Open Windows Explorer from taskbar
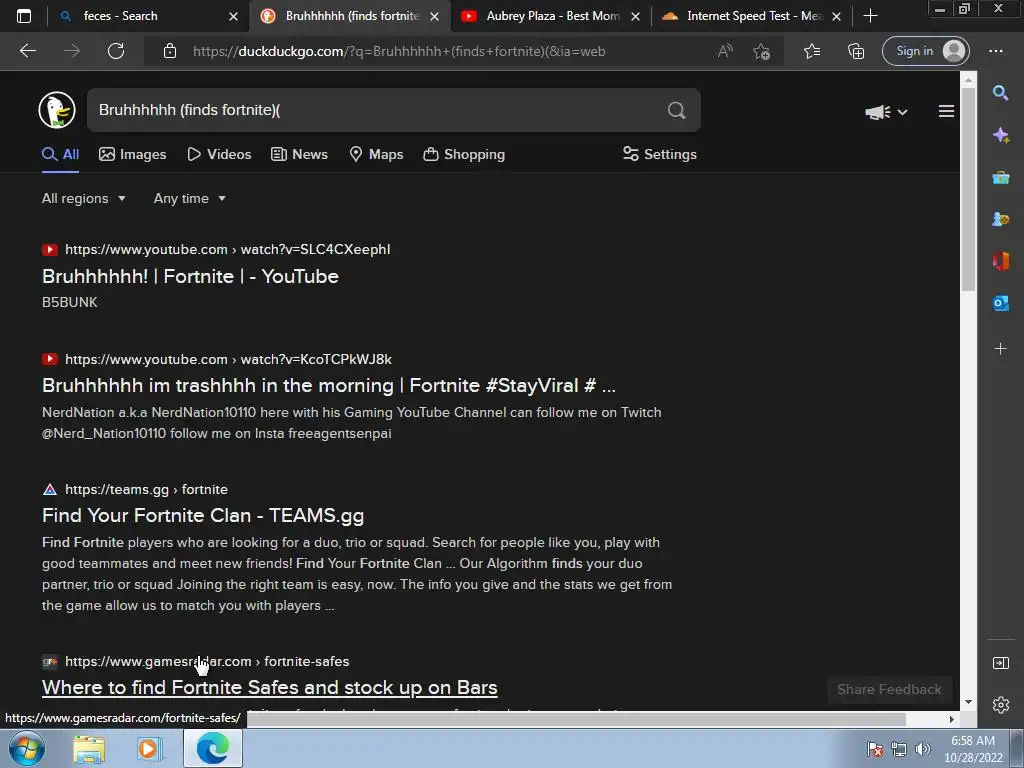 tap(89, 749)
